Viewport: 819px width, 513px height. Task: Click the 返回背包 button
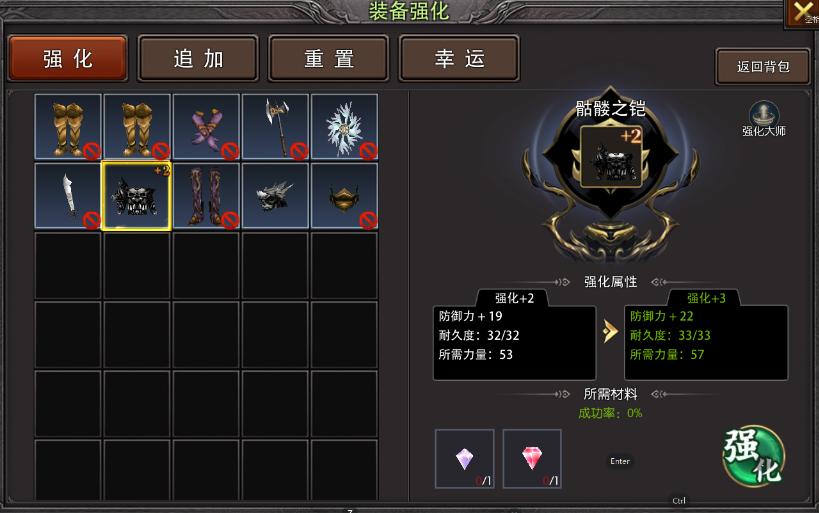click(x=763, y=66)
